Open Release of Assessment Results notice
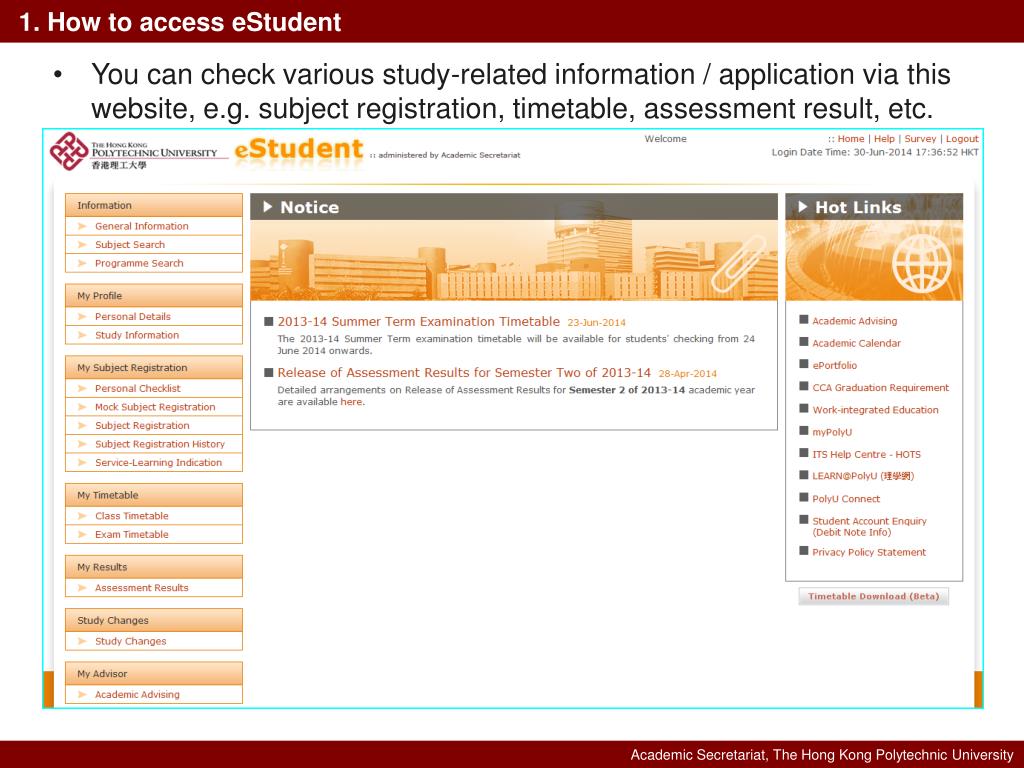 (x=464, y=373)
